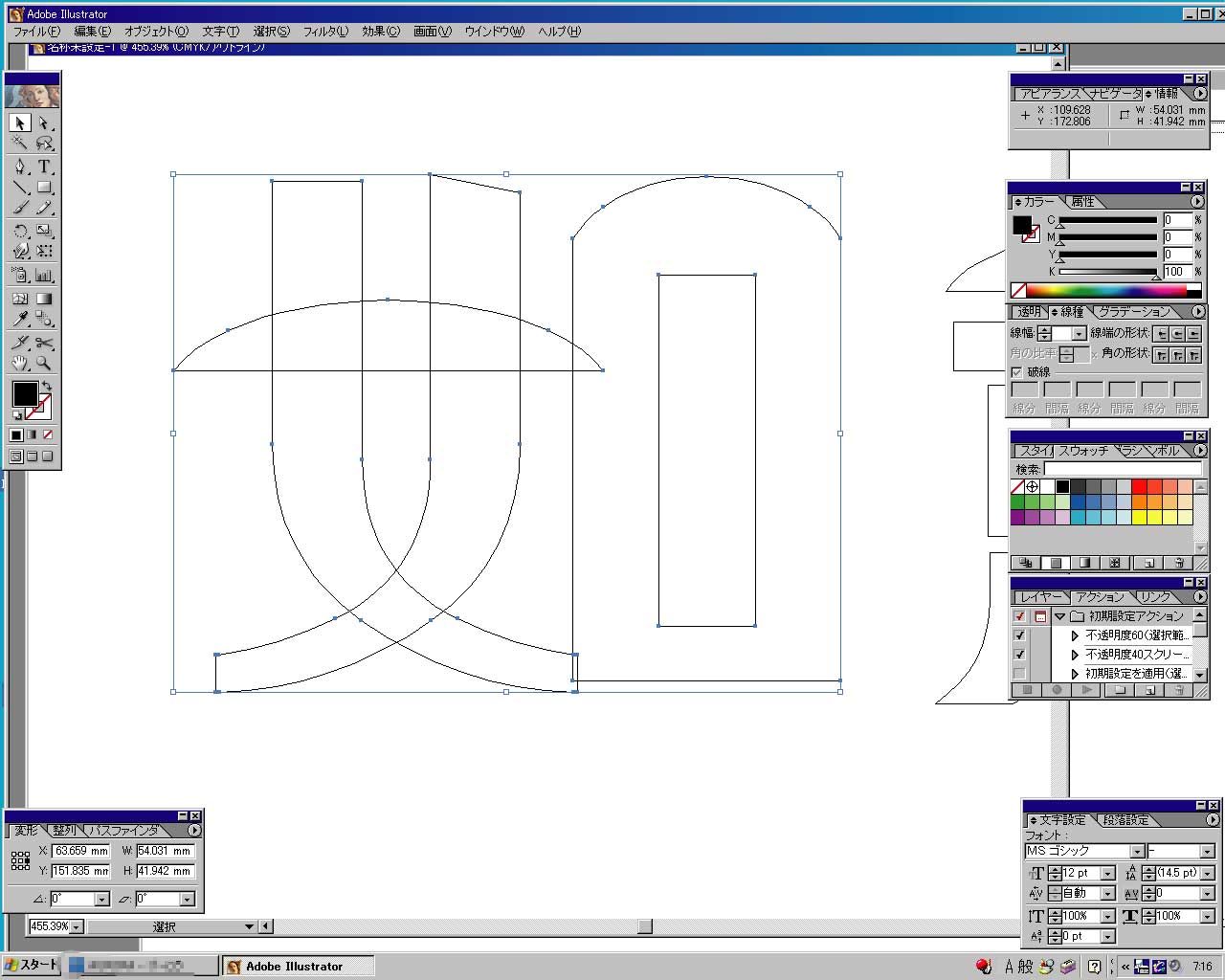This screenshot has width=1225, height=980.
Task: Click the fill color box in toolbox
Action: (x=25, y=393)
